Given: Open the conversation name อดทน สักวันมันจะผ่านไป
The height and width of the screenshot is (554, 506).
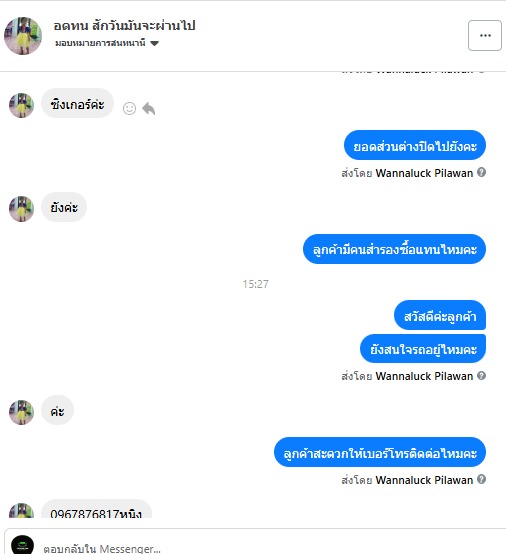Looking at the screenshot, I should point(124,25).
